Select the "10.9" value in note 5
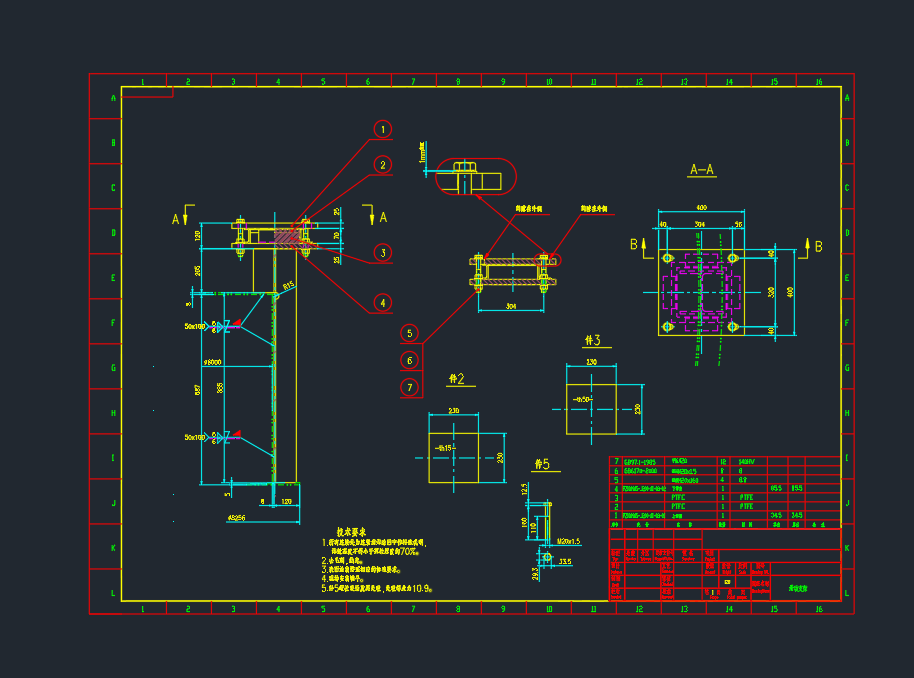Viewport: 914px width, 678px height. click(421, 589)
